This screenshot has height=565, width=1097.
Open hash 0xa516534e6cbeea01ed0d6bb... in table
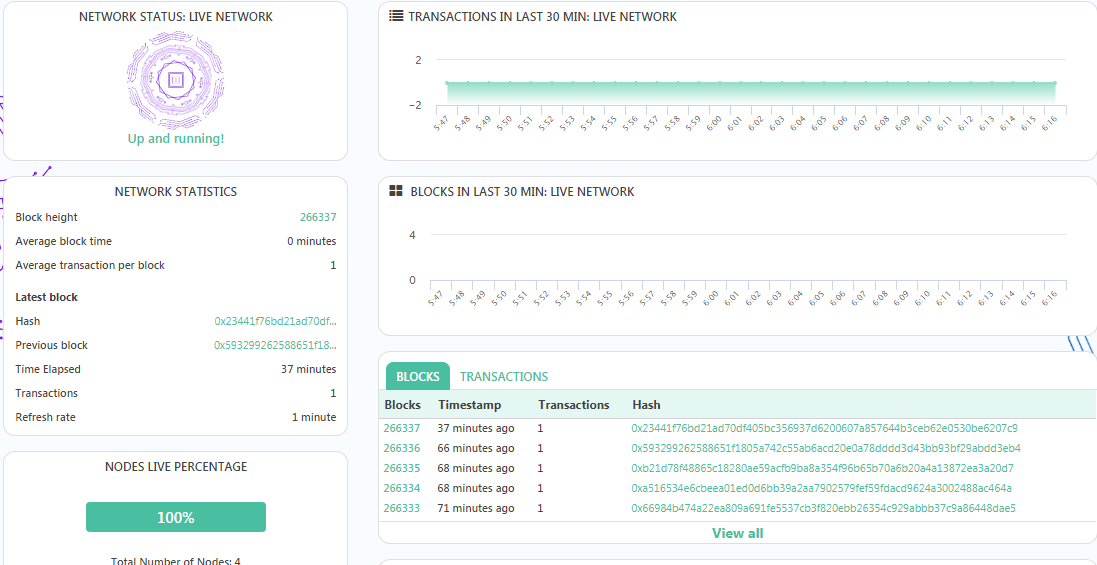(x=821, y=488)
